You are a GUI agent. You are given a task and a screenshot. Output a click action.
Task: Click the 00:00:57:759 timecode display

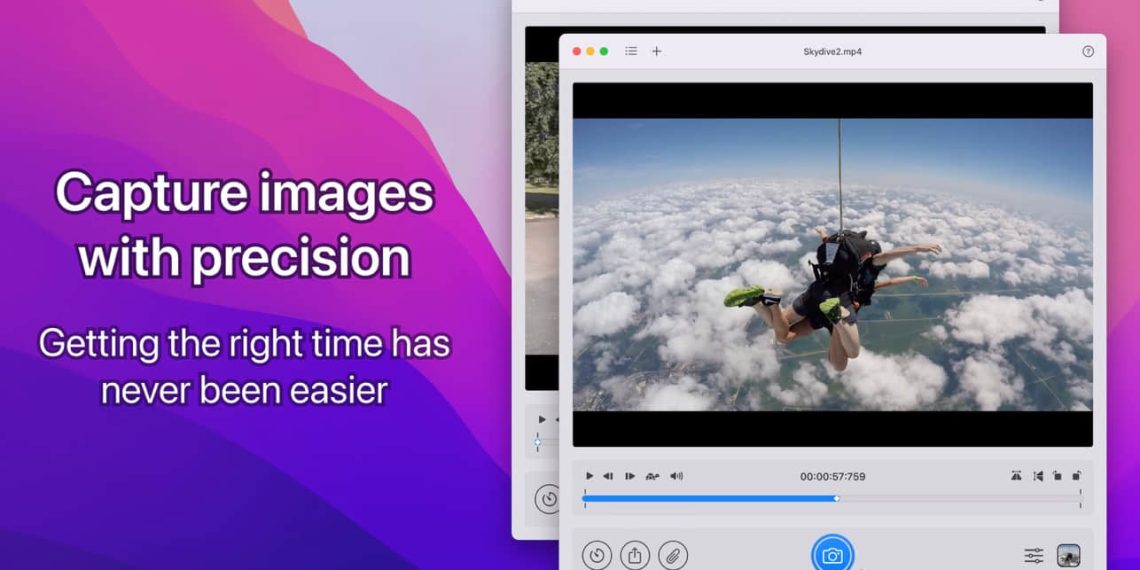pos(832,477)
